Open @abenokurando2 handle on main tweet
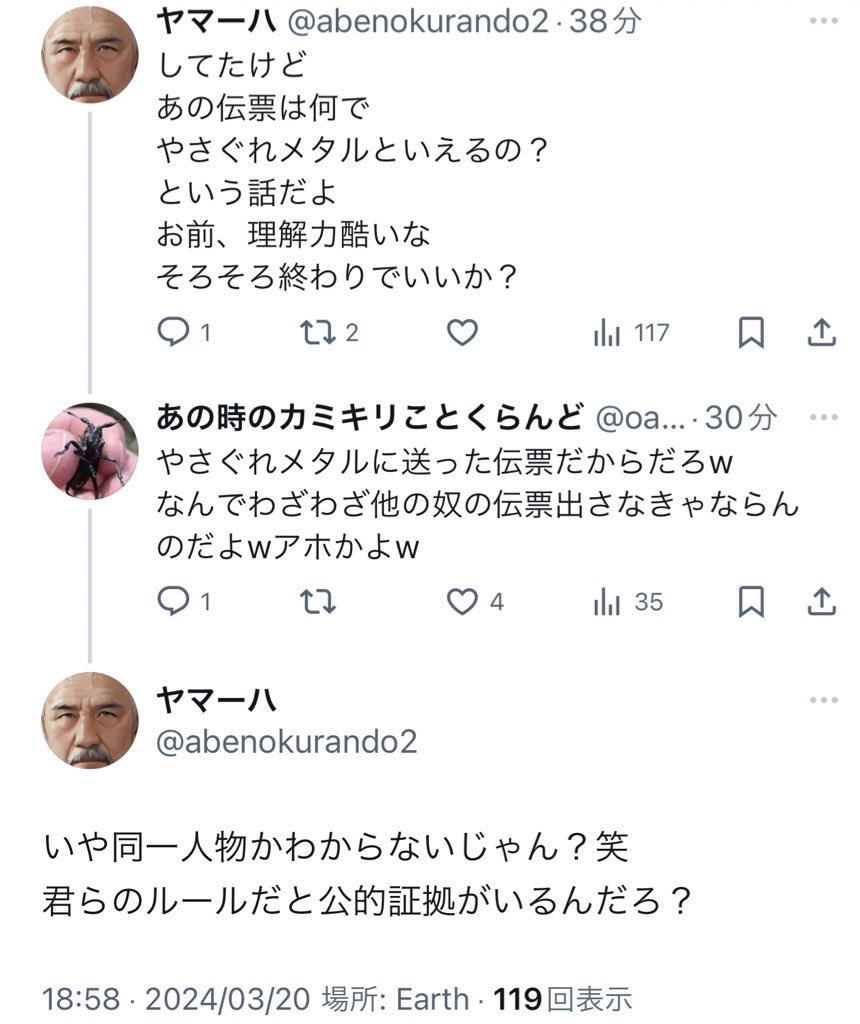The height and width of the screenshot is (1024, 860). coord(287,741)
